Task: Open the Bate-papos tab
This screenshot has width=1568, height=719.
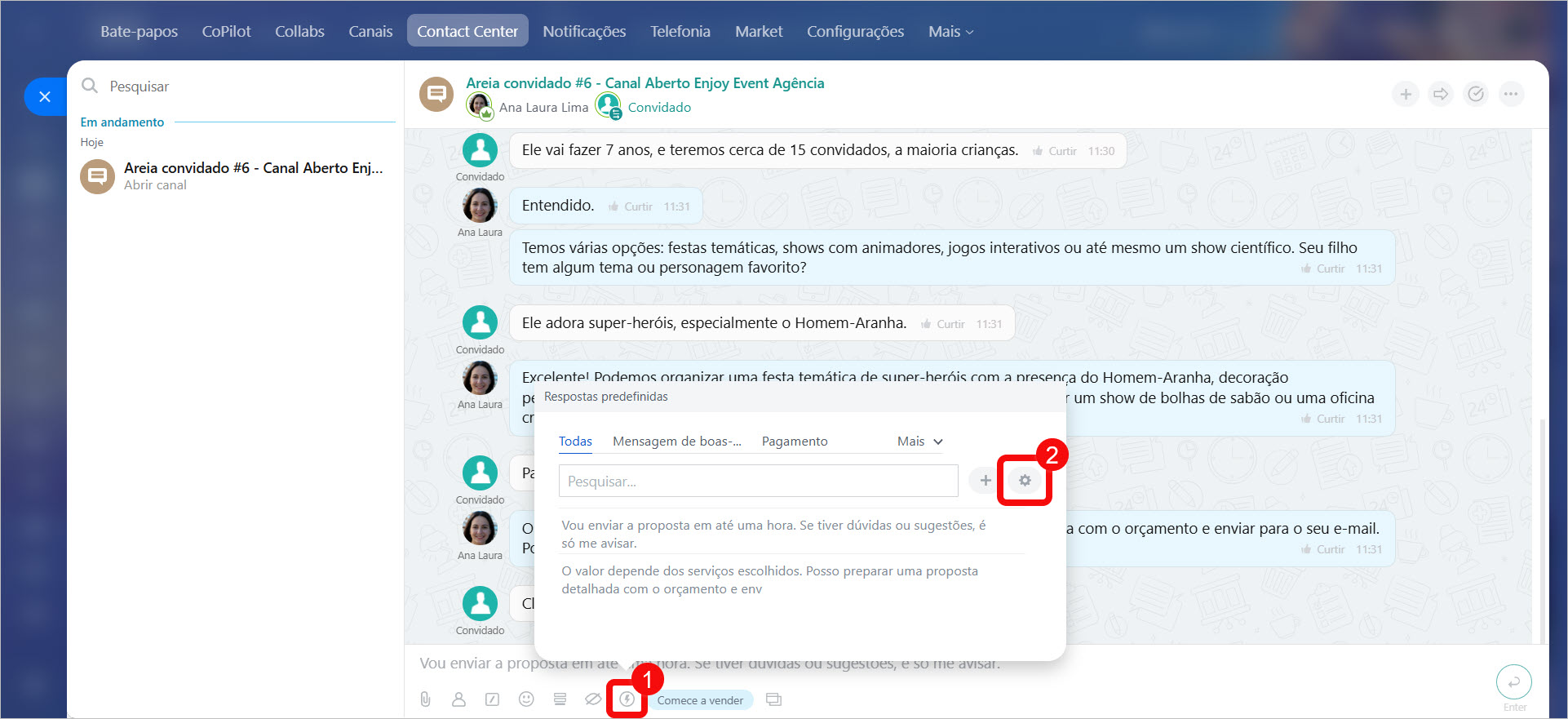Action: pos(139,31)
